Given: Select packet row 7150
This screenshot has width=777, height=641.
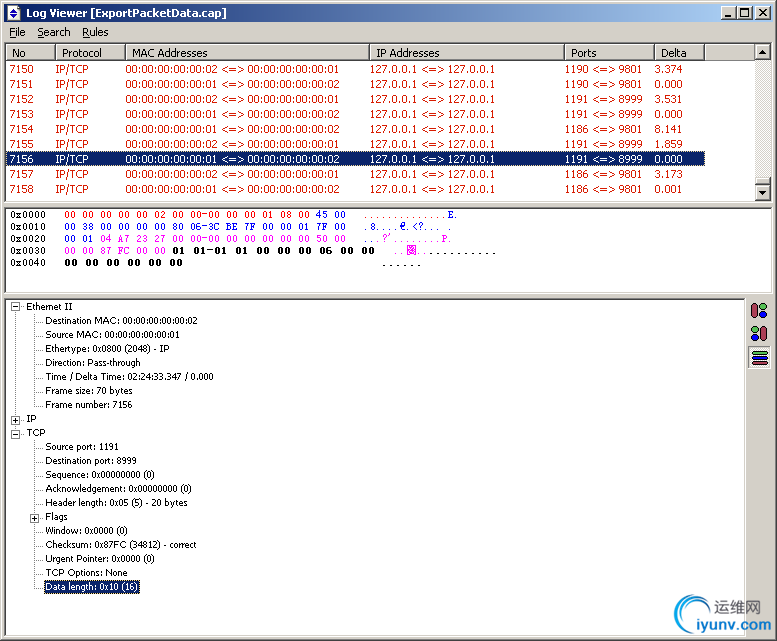Looking at the screenshot, I should pos(355,69).
